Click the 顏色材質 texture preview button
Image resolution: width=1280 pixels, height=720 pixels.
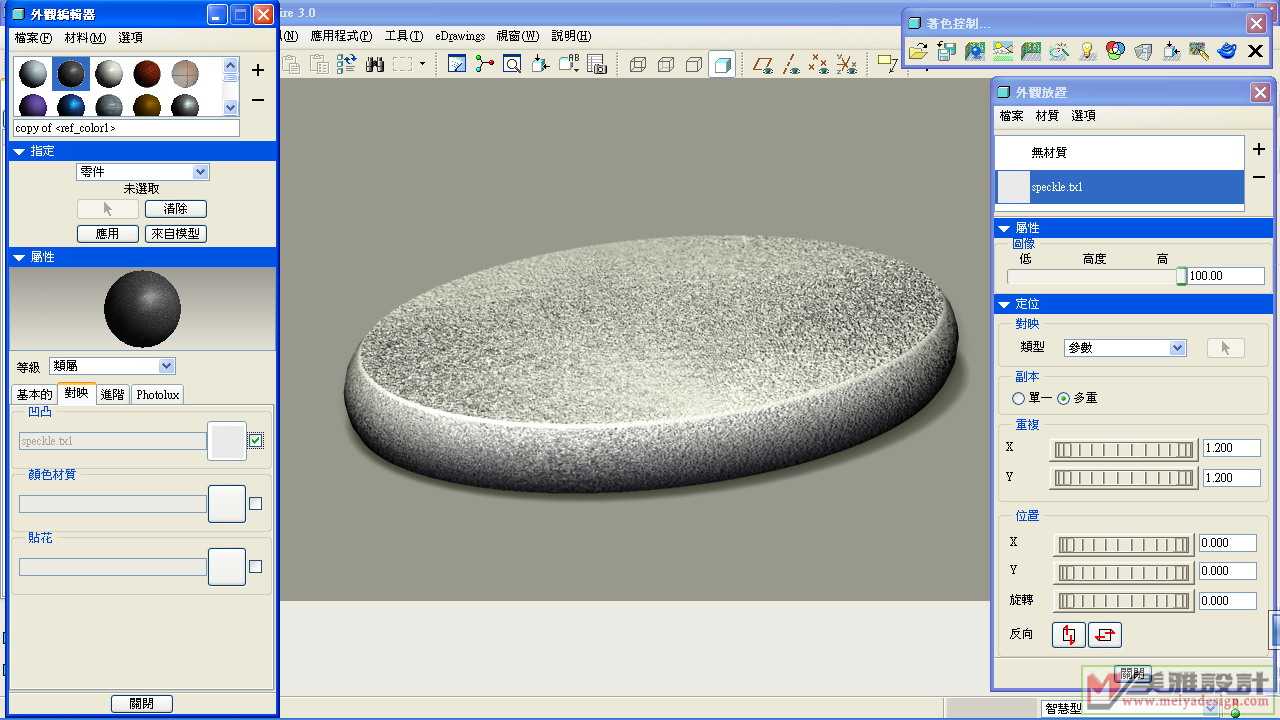(x=227, y=504)
